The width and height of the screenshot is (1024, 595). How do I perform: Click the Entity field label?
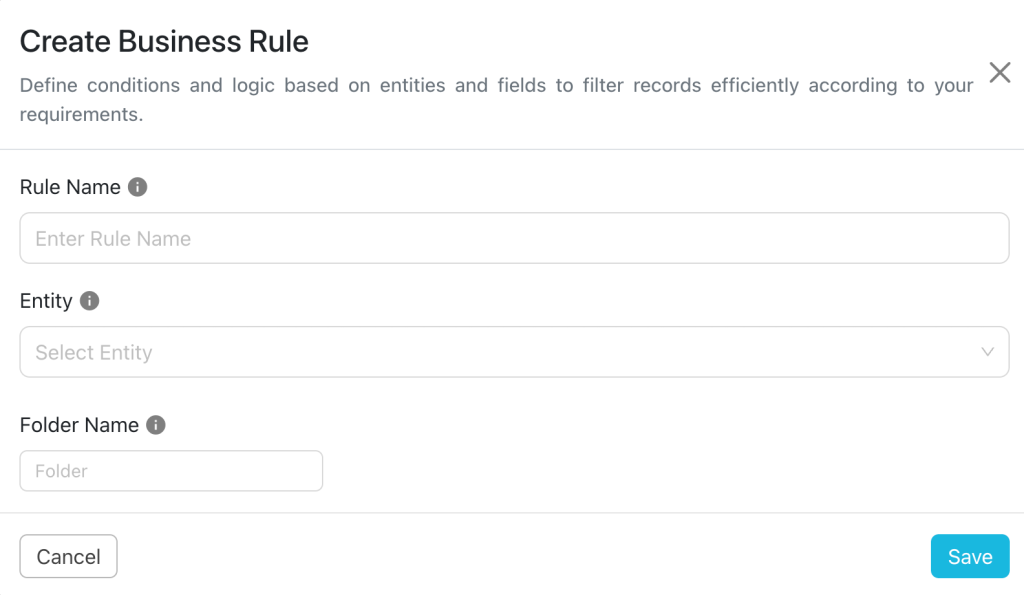46,301
